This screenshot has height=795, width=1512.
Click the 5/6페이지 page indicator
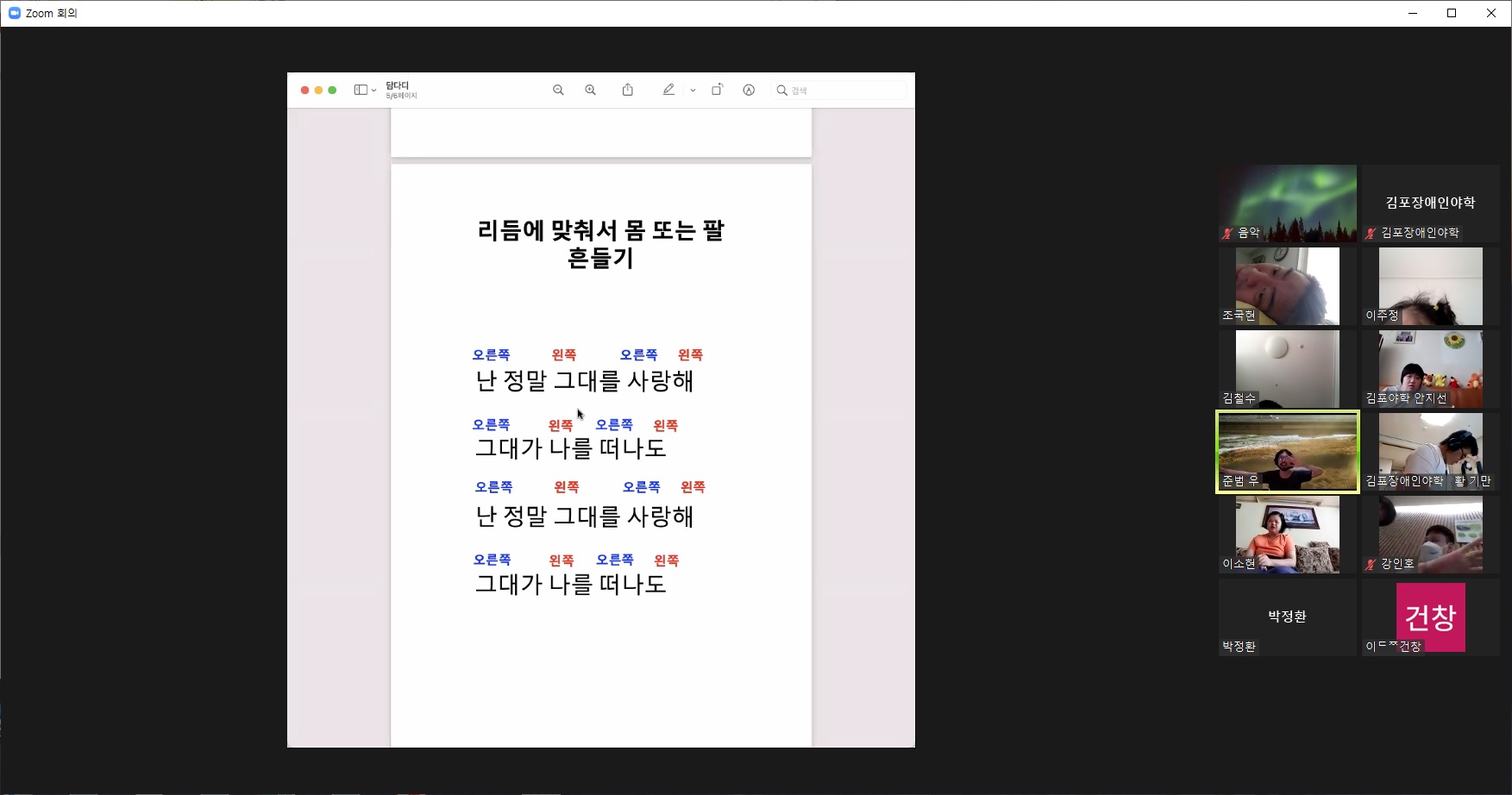click(401, 96)
